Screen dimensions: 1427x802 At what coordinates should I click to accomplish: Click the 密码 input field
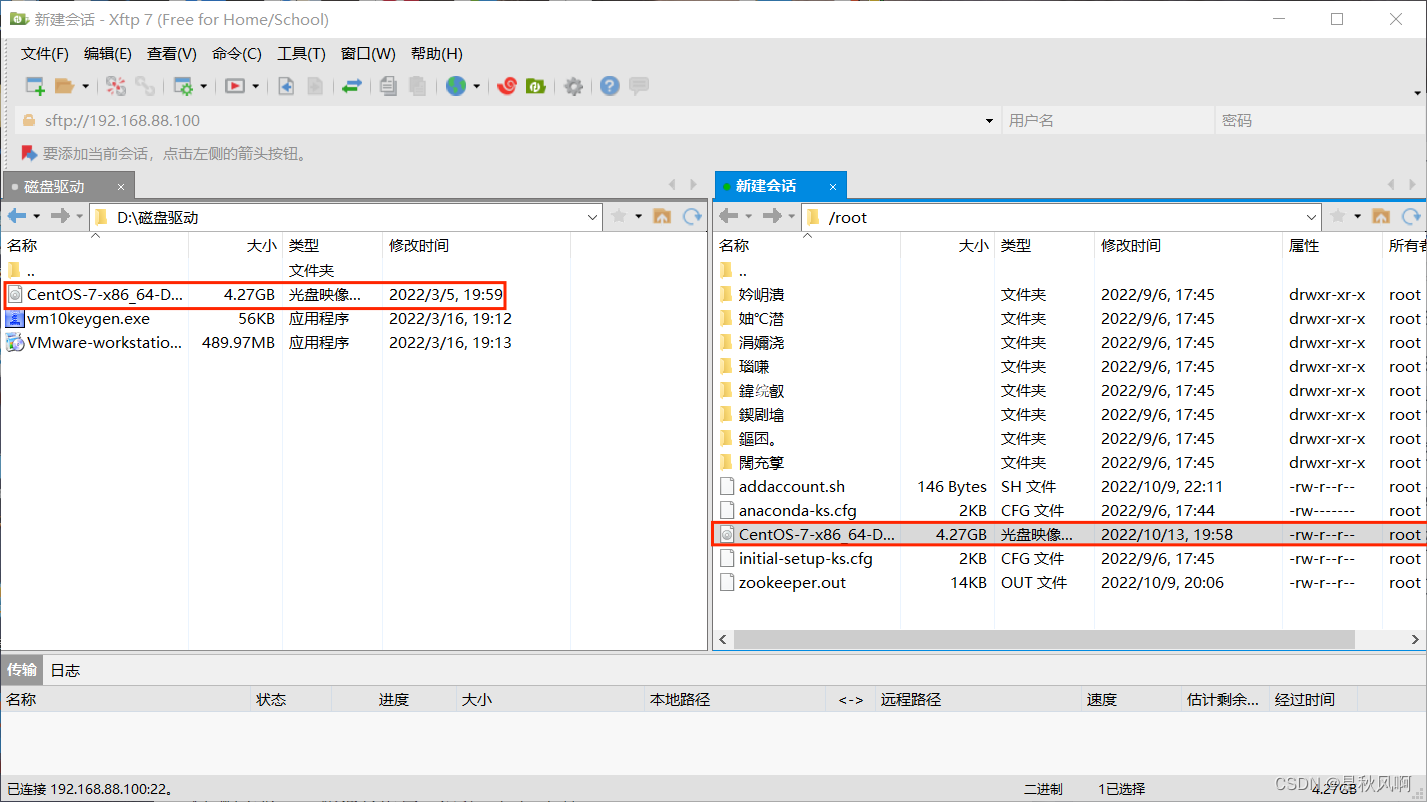1321,120
